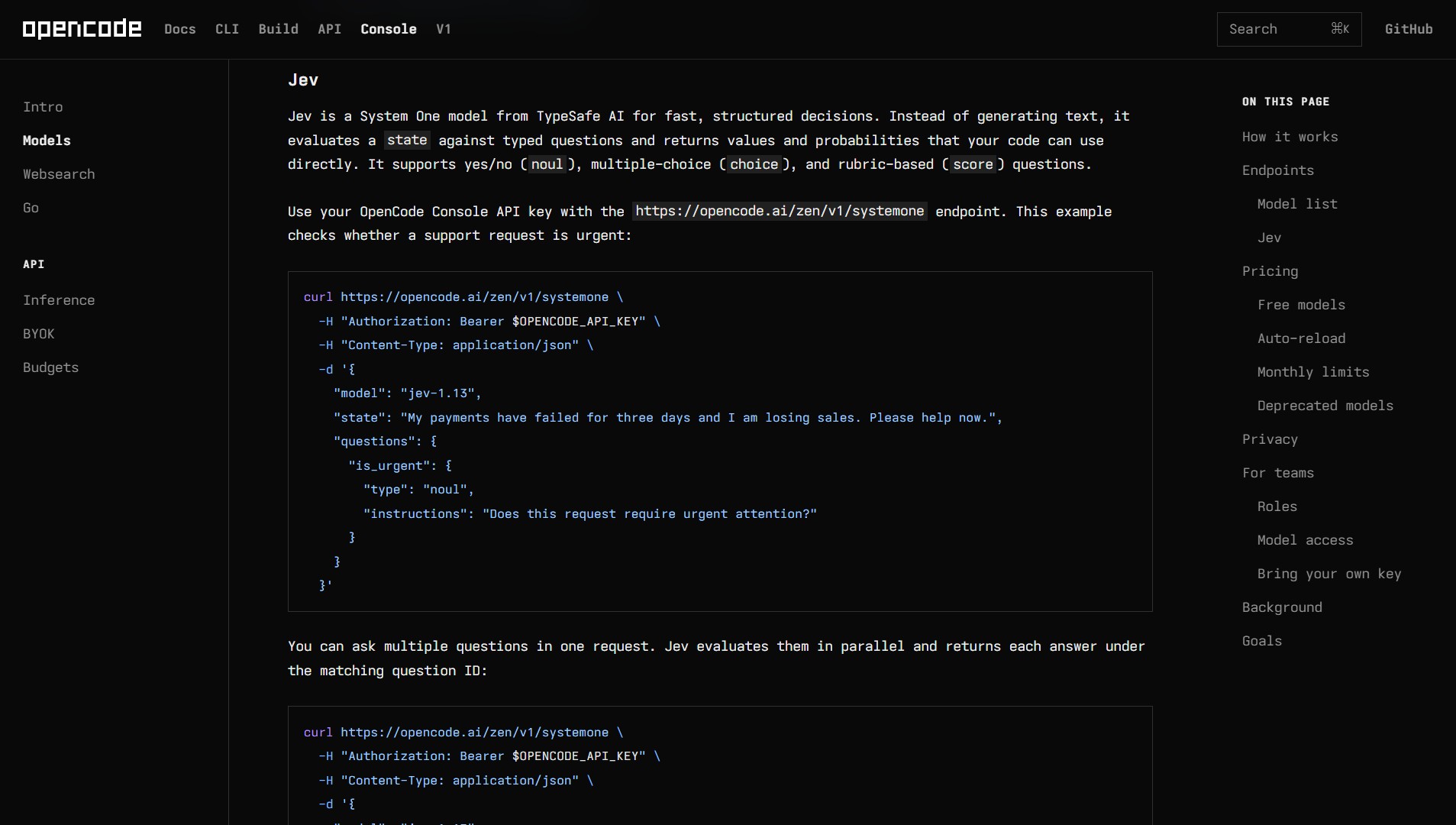Jump to Background section
Screen dimensions: 1456x825
pyautogui.click(x=1282, y=607)
